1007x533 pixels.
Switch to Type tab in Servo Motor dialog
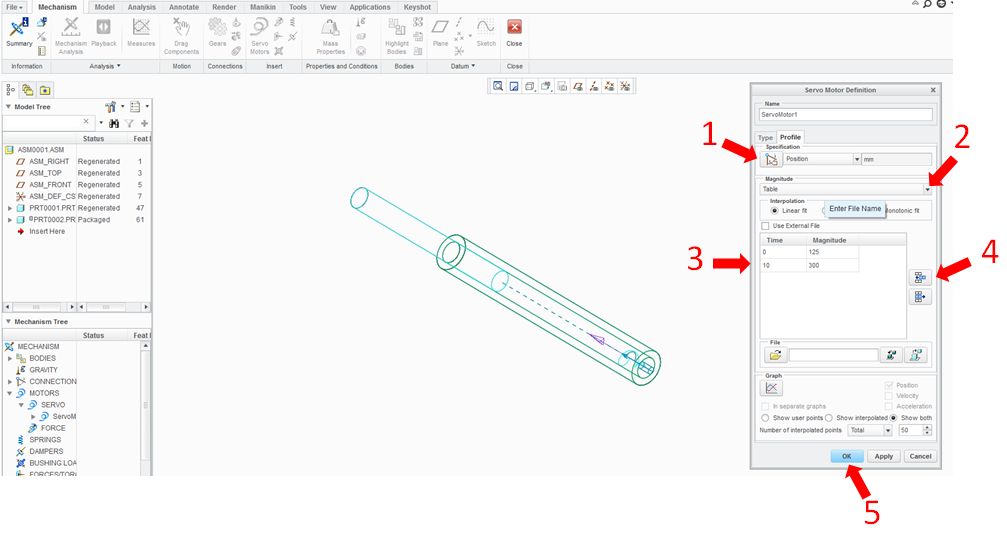tap(766, 137)
